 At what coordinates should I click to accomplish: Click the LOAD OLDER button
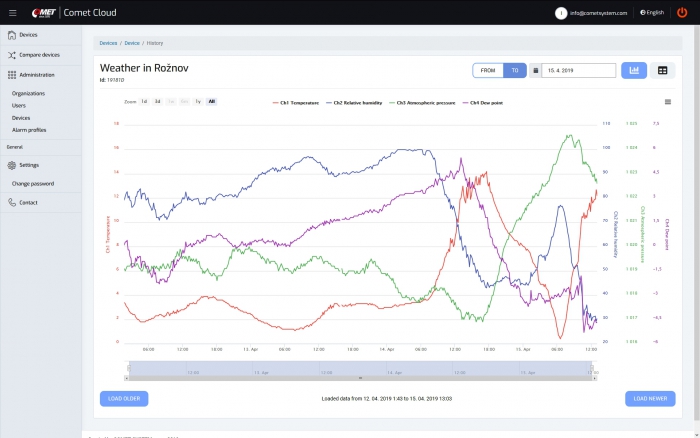coord(124,398)
